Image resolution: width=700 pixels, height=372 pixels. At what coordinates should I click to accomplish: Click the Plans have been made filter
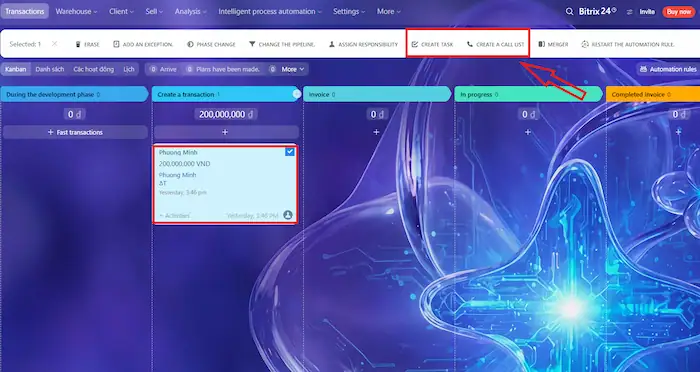223,69
